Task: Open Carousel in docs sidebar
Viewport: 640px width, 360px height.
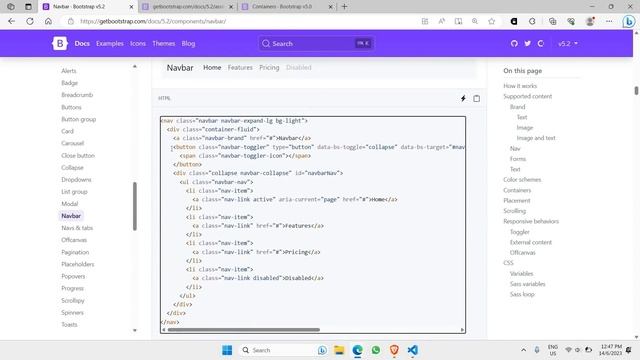Action: click(x=72, y=143)
